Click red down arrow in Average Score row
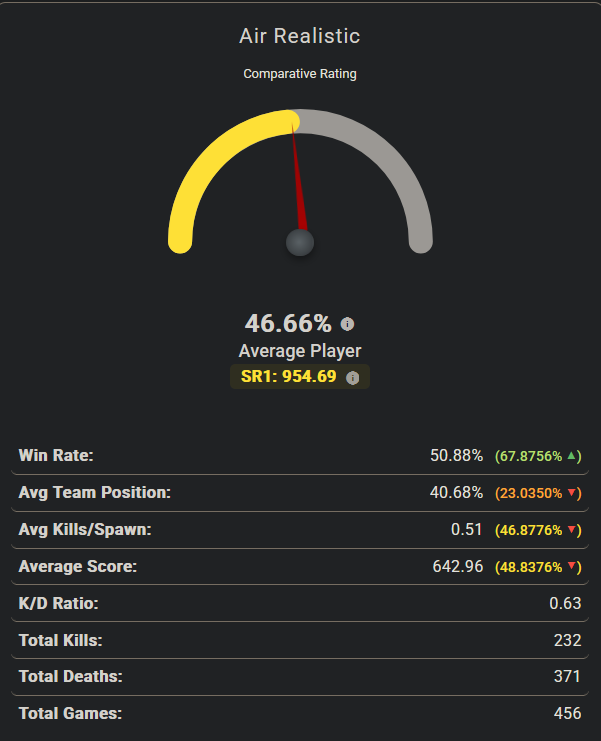This screenshot has height=741, width=601. pyautogui.click(x=572, y=567)
